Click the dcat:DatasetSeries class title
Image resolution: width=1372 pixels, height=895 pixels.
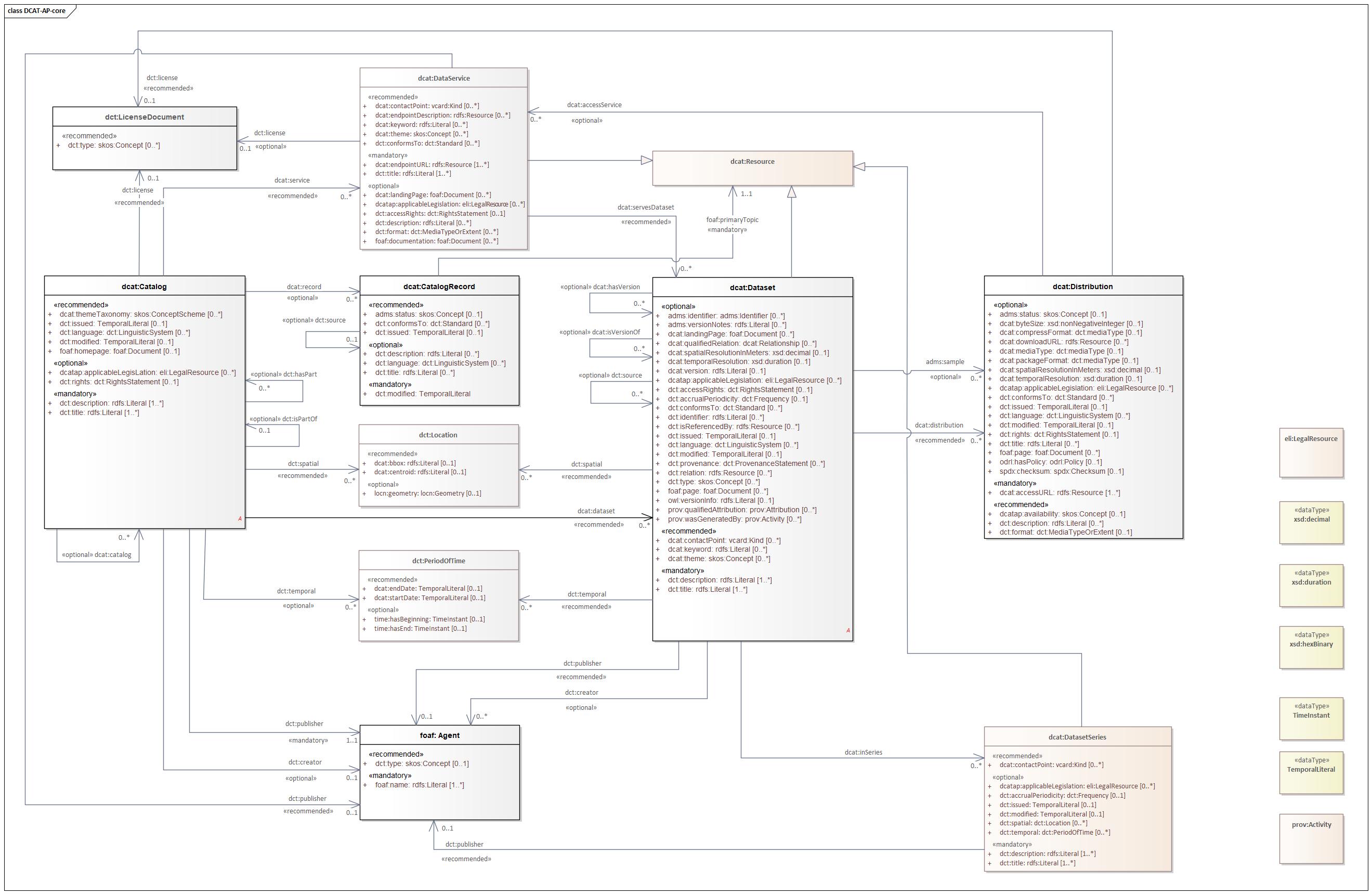click(1077, 737)
